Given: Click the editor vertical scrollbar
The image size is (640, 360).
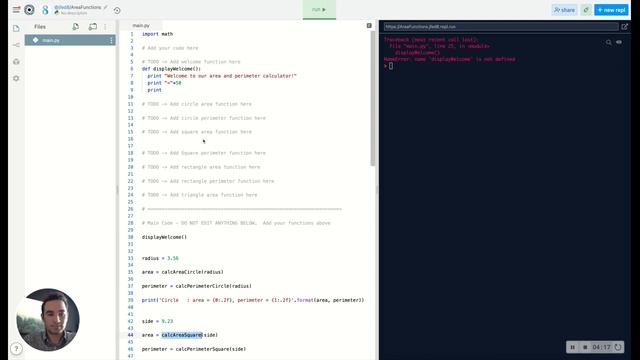Looking at the screenshot, I should [373, 98].
